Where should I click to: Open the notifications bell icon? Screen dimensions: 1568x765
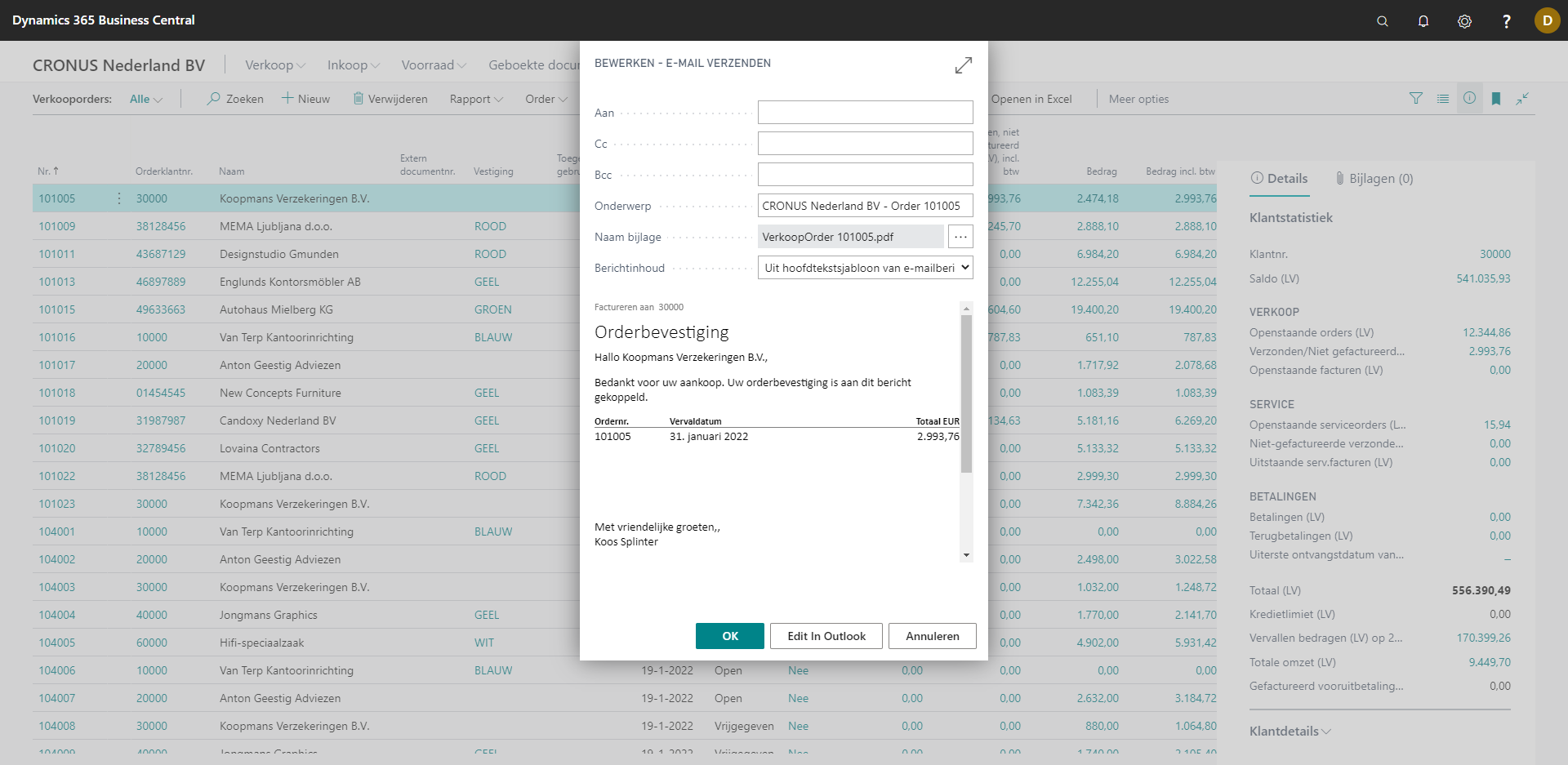[x=1423, y=21]
